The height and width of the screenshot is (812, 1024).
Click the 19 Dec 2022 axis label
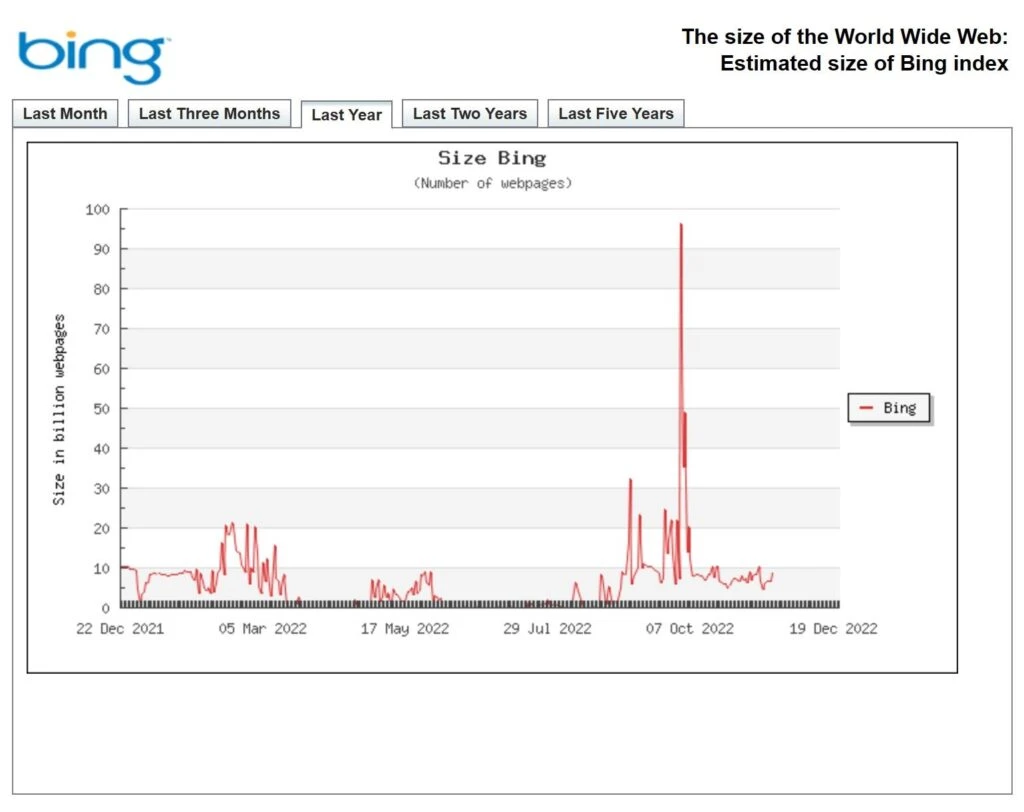[833, 628]
